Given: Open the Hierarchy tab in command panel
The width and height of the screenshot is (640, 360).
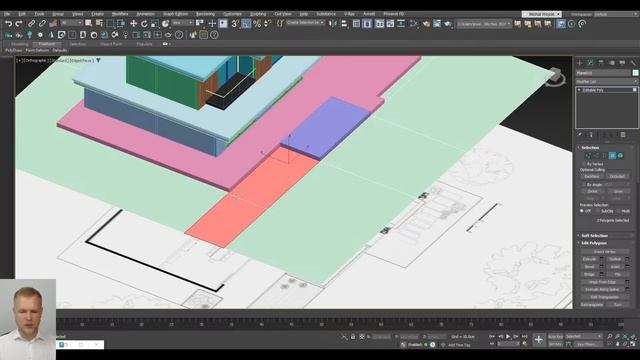Looking at the screenshot, I should click(601, 62).
